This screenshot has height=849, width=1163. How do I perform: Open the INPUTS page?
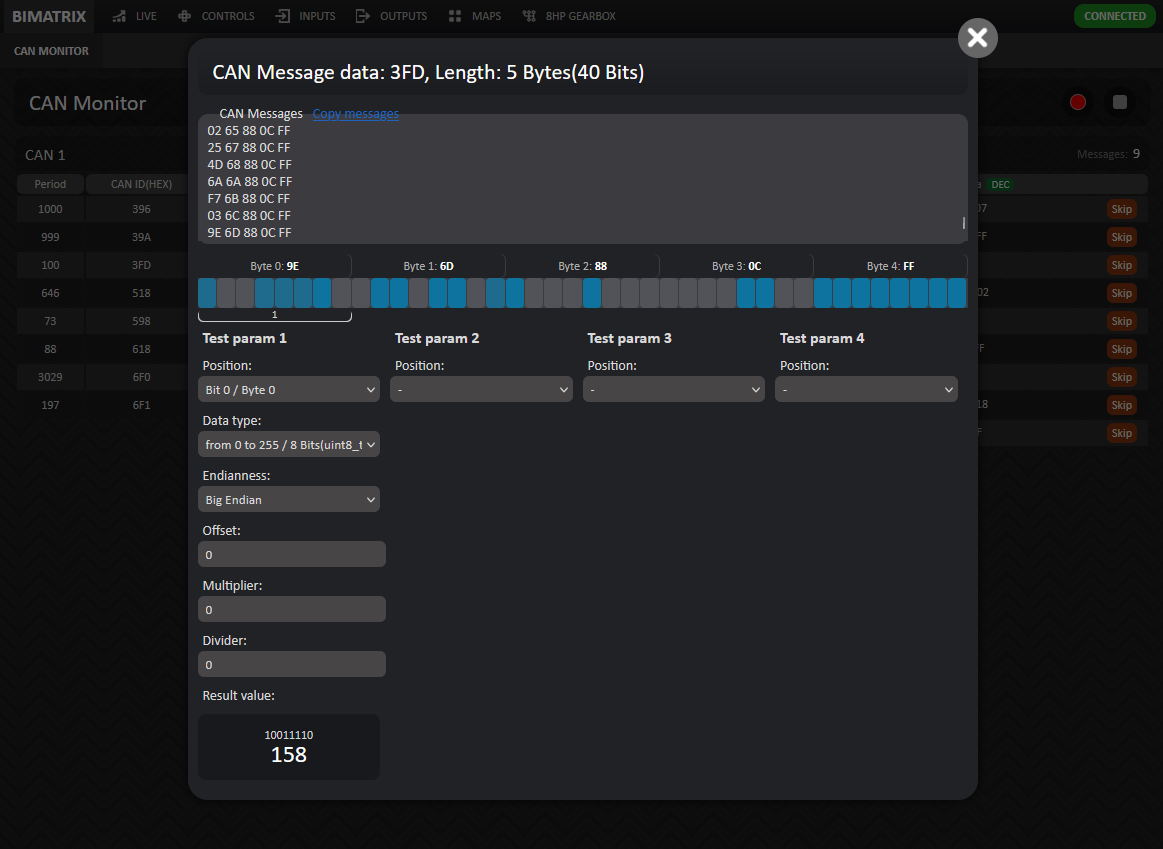(x=306, y=16)
